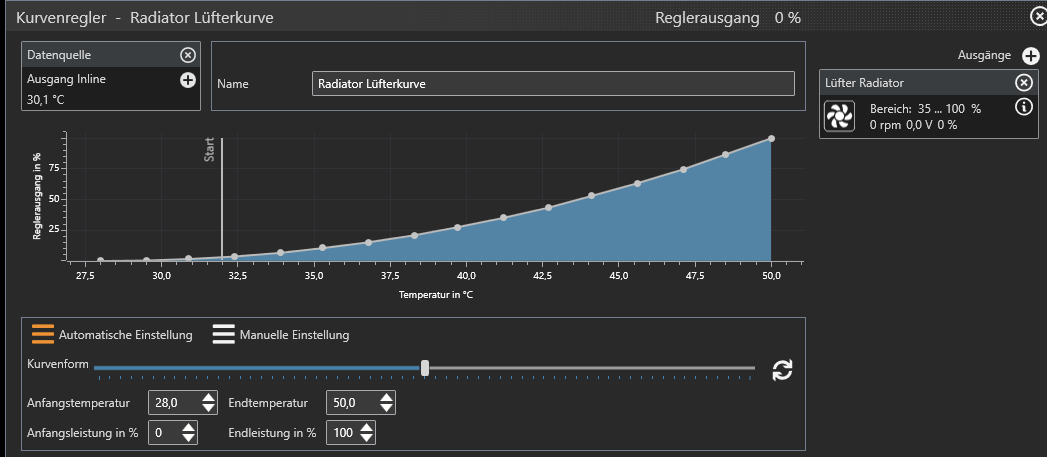
Task: Click the 30,1 °C temperature reading
Action: tap(46, 100)
